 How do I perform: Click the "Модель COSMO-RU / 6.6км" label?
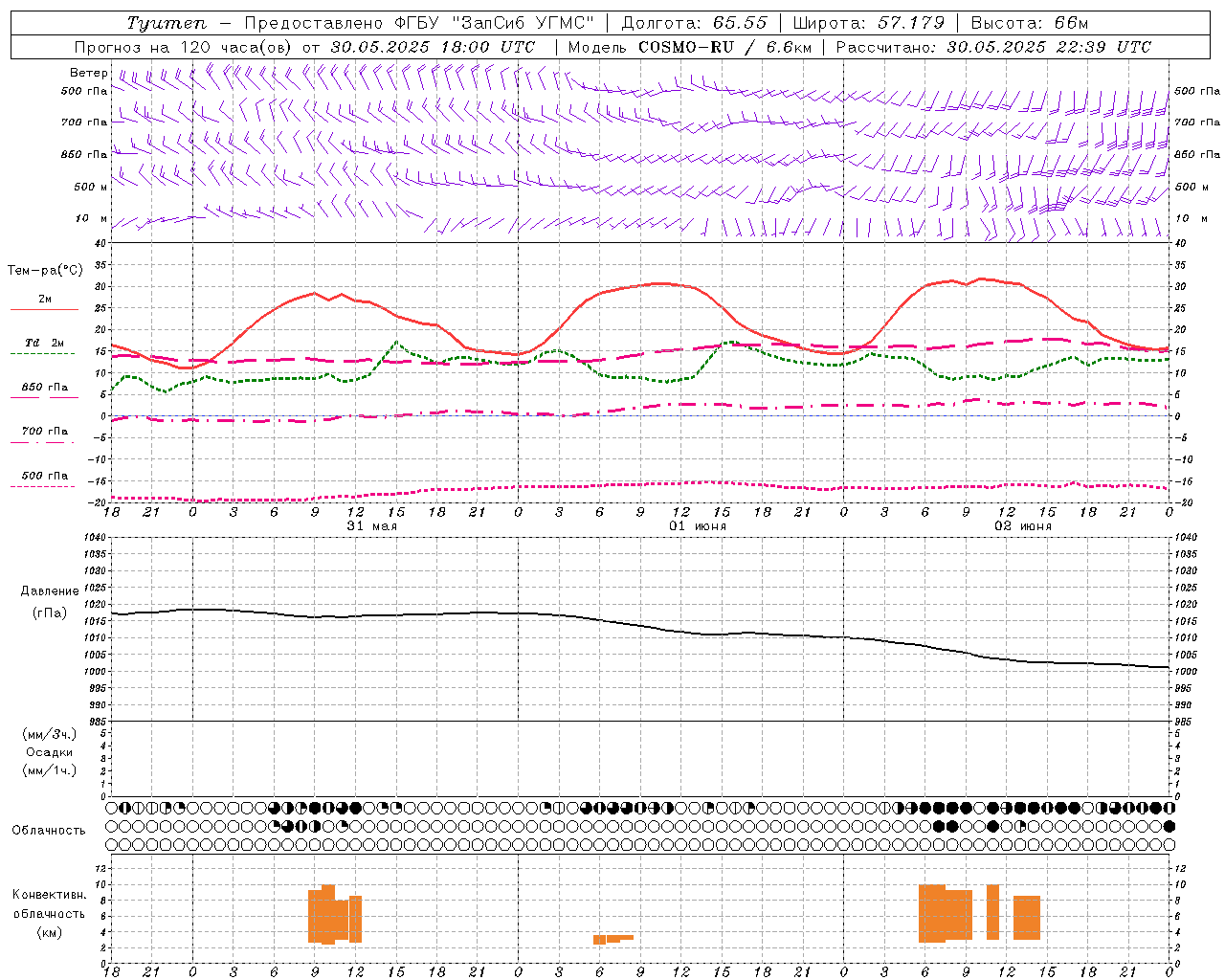pyautogui.click(x=689, y=47)
